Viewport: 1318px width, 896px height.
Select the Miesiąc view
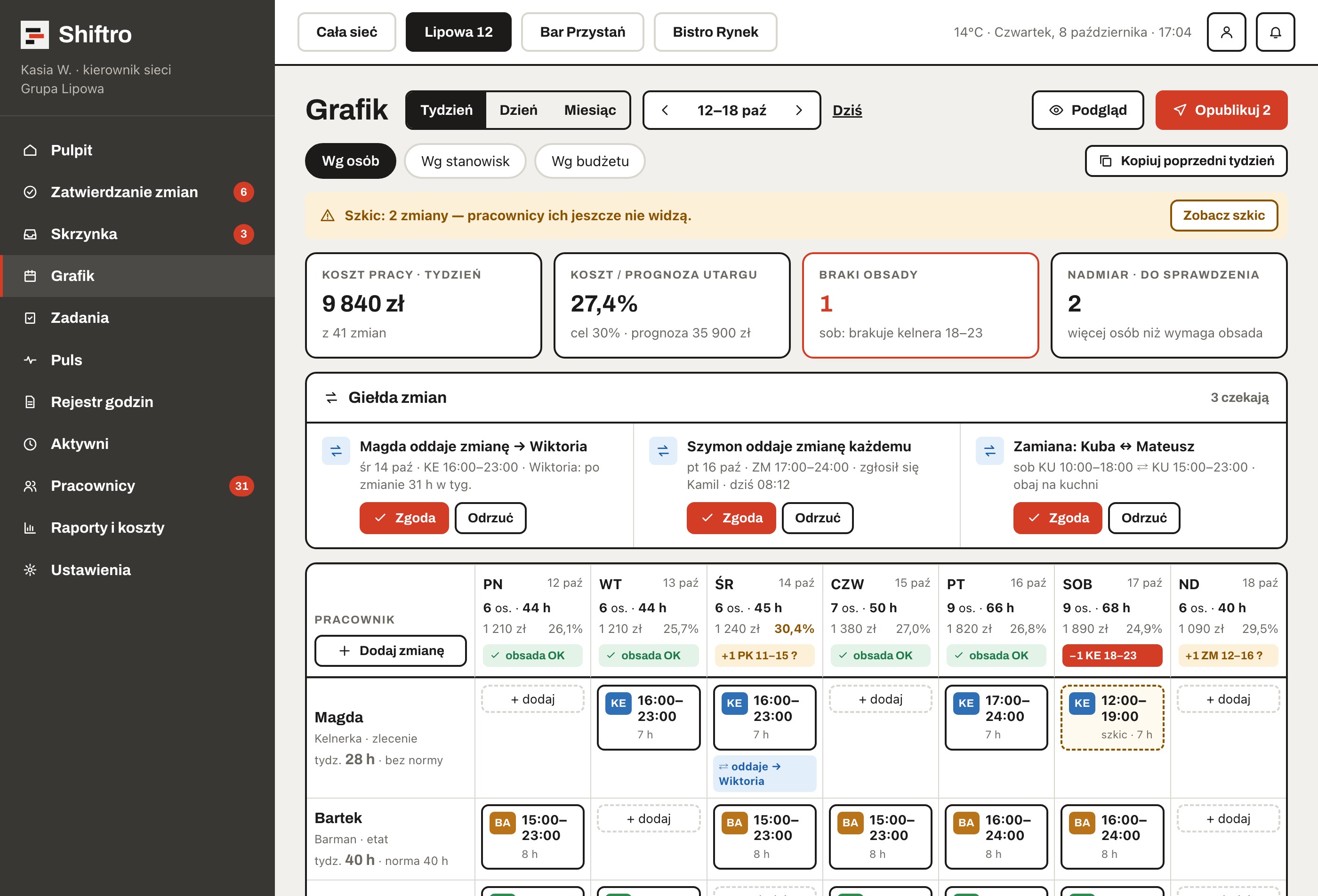click(590, 110)
